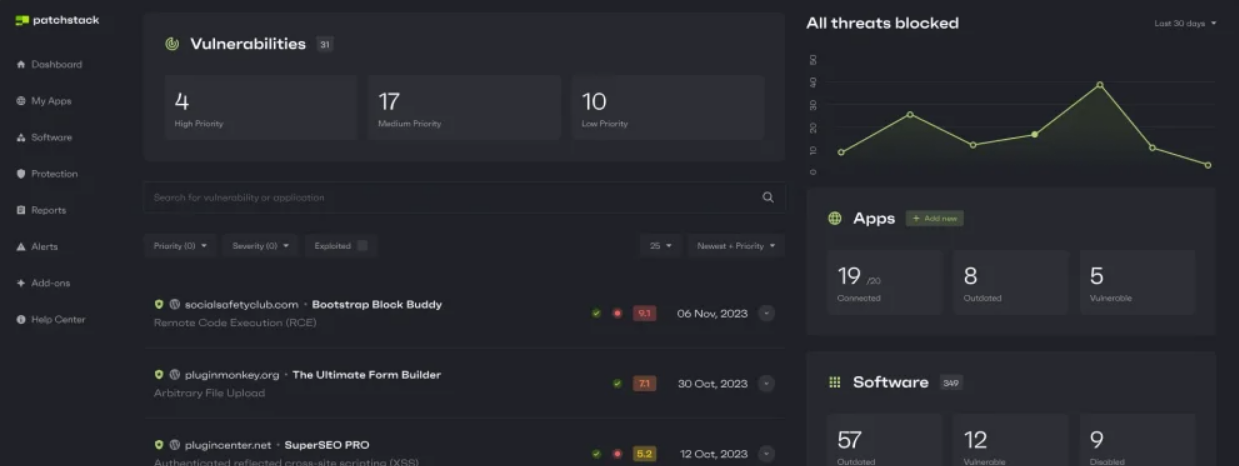Click the Dashboard home icon in the sidebar

point(21,65)
